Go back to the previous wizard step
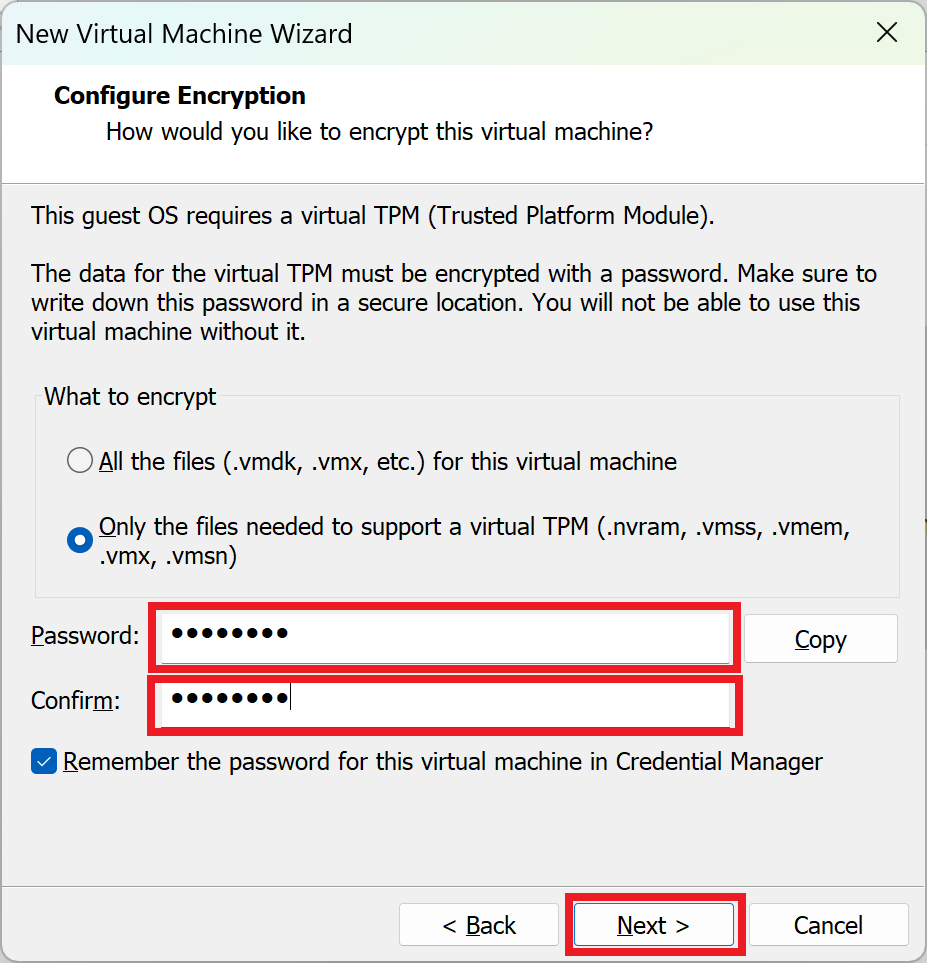 tap(479, 925)
